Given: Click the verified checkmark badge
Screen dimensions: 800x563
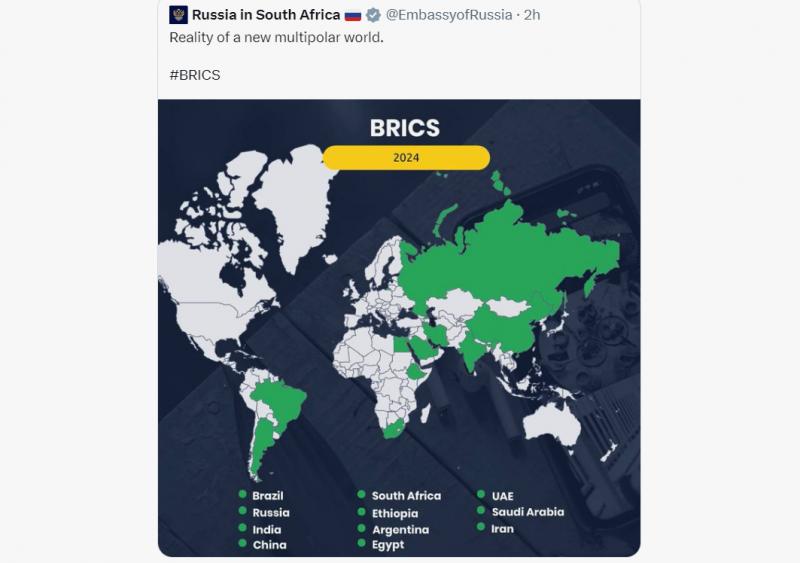Looking at the screenshot, I should (x=373, y=15).
